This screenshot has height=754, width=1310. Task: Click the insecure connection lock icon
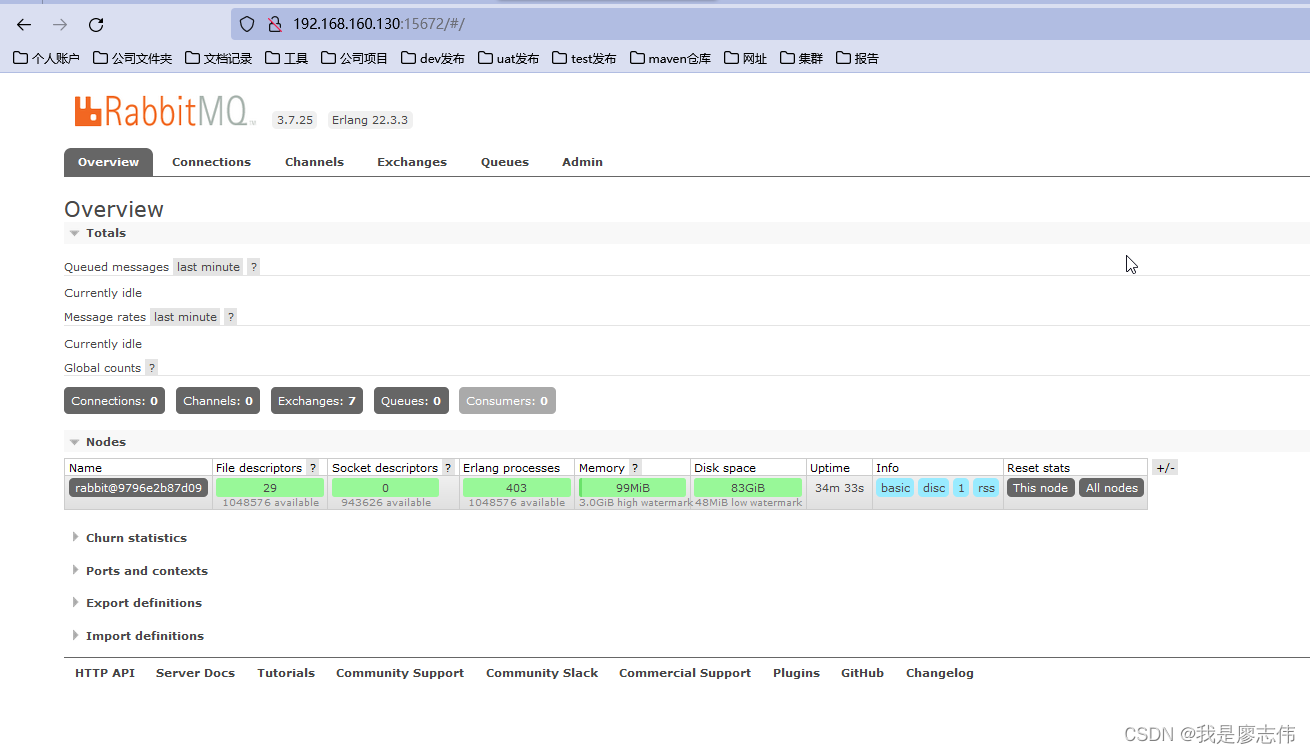(274, 24)
